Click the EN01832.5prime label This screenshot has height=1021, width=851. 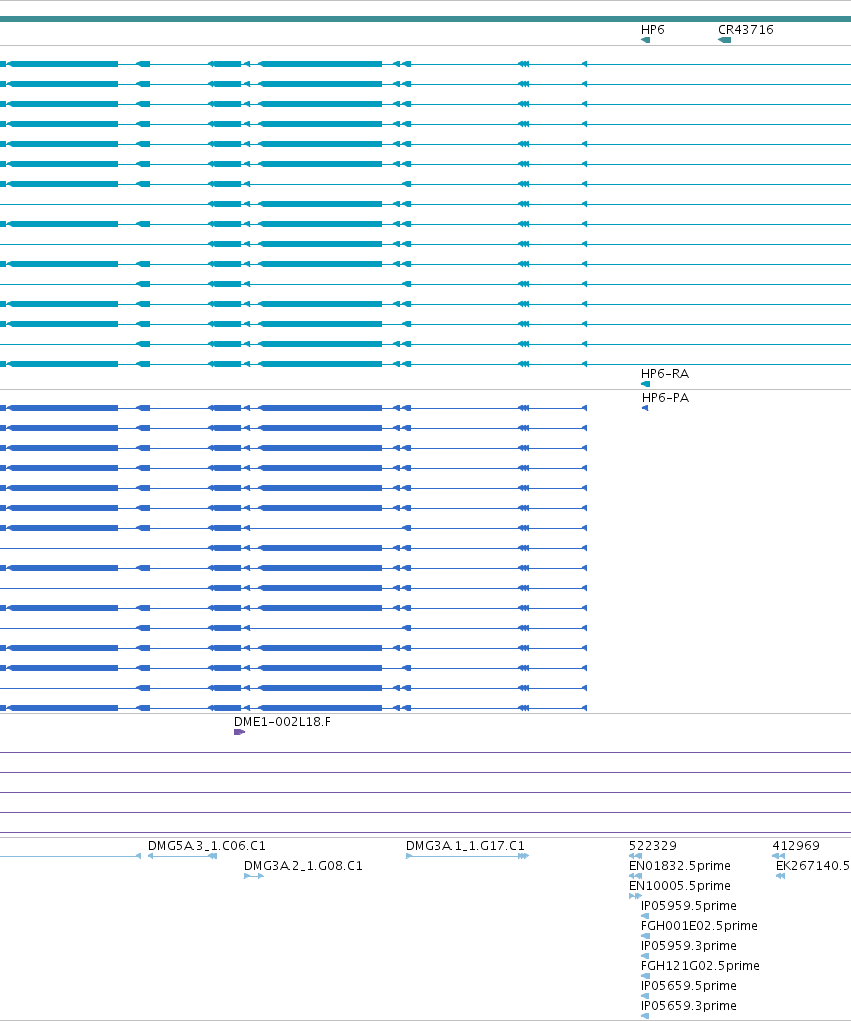click(x=679, y=866)
